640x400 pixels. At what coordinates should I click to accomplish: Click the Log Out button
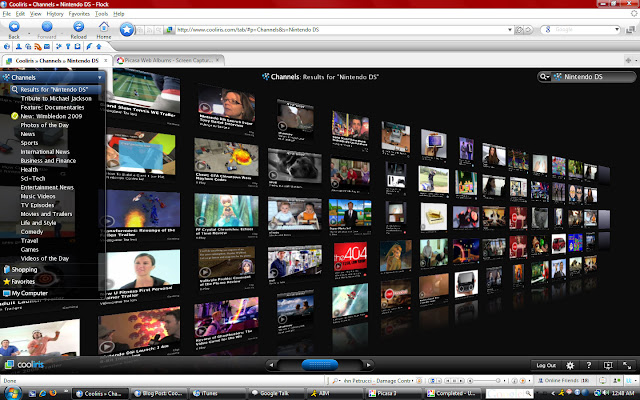point(546,365)
